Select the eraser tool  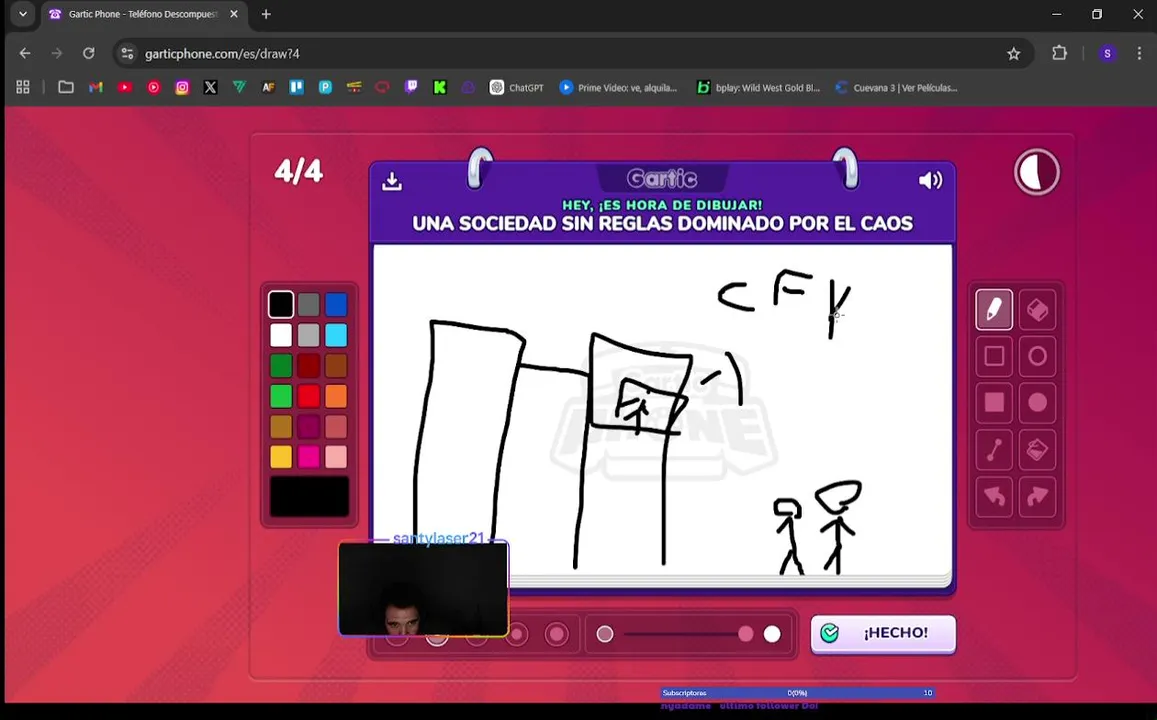[1037, 309]
